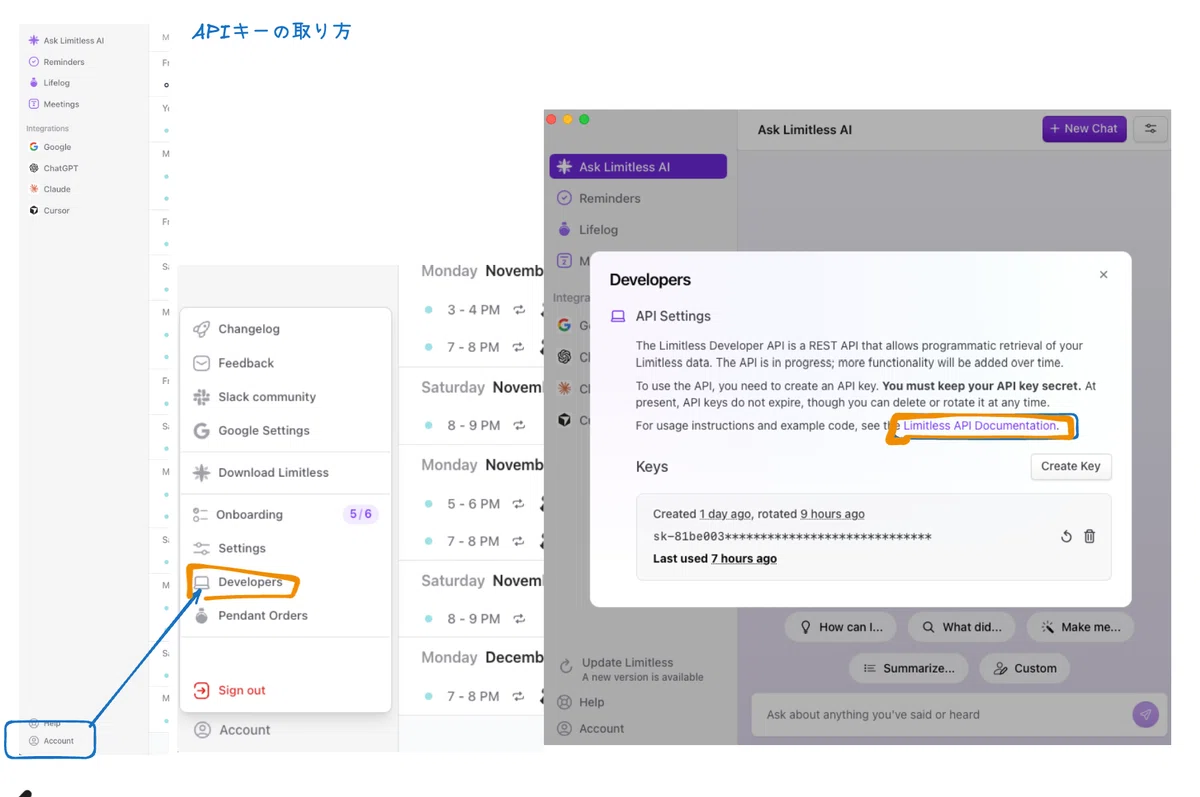
Task: Click the 'Monday Decemb' date heading
Action: (482, 657)
